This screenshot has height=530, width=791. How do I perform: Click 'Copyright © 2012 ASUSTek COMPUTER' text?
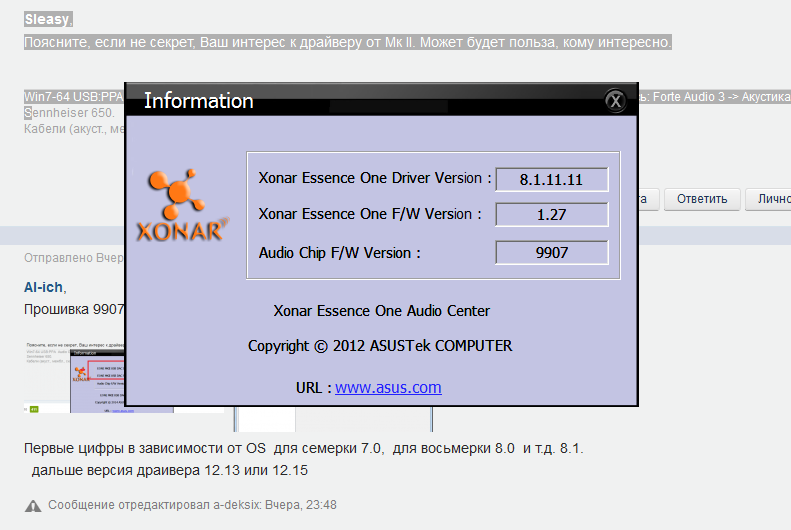pyautogui.click(x=380, y=345)
